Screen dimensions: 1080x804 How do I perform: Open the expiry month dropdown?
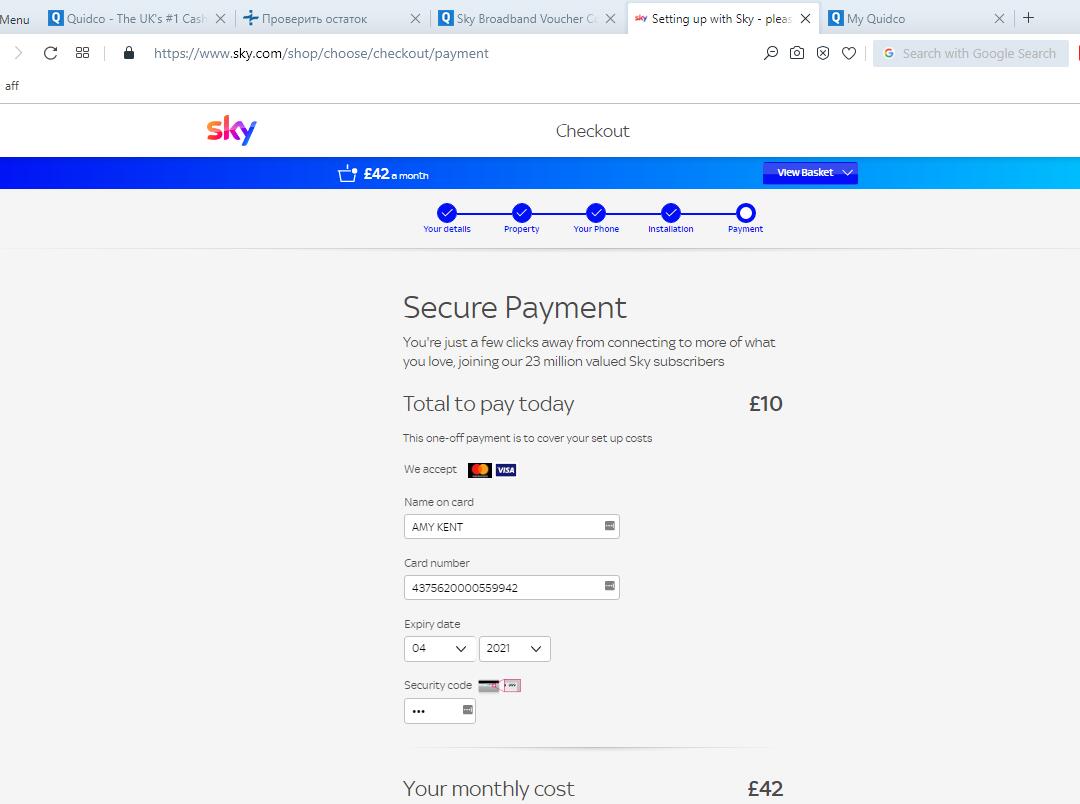(x=438, y=649)
